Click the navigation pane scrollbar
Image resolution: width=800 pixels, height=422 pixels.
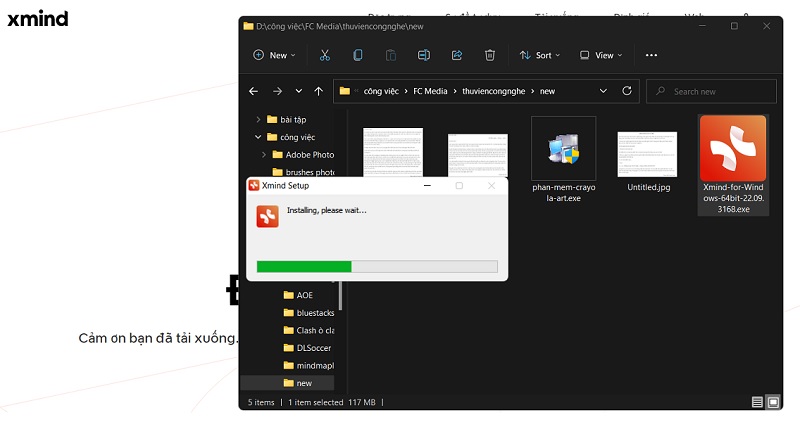(x=340, y=295)
